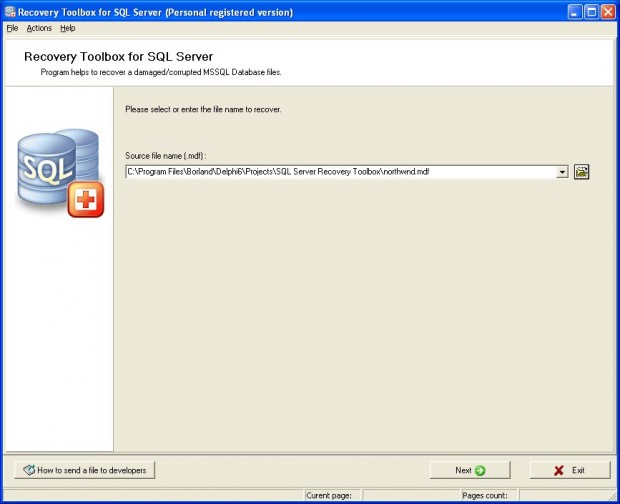Image resolution: width=620 pixels, height=504 pixels.
Task: Click the 'Source file name (.mdf) :' label
Action: pyautogui.click(x=166, y=156)
